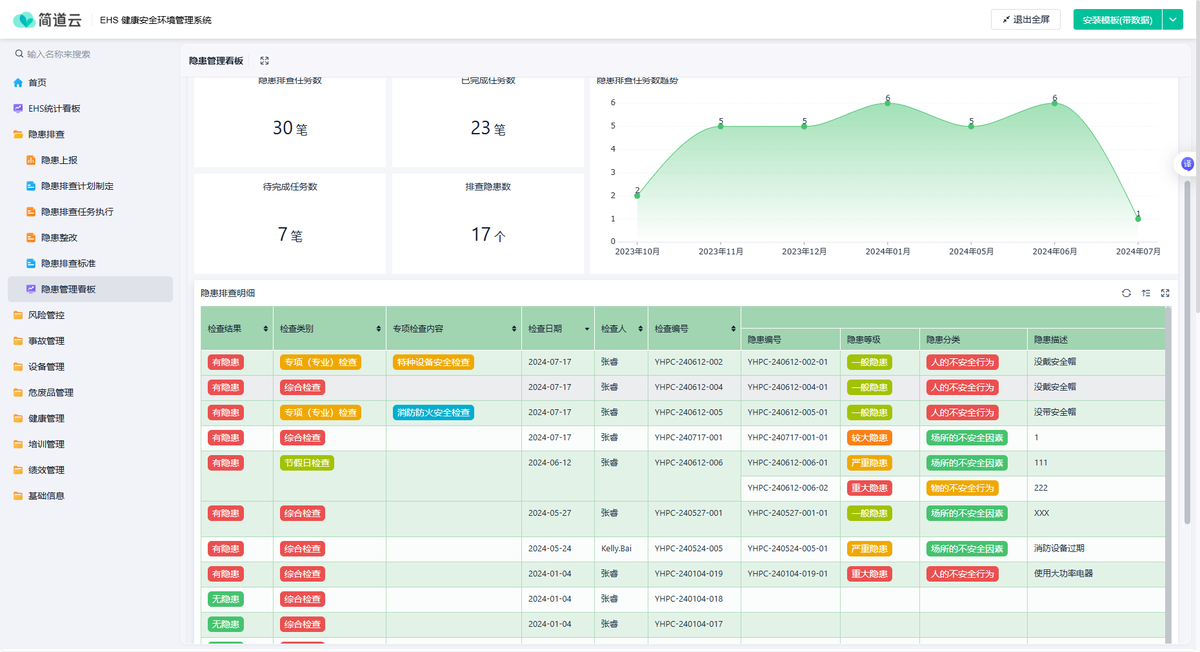This screenshot has height=652, width=1200.
Task: Click the 首页 home icon in sidebar
Action: [x=18, y=83]
